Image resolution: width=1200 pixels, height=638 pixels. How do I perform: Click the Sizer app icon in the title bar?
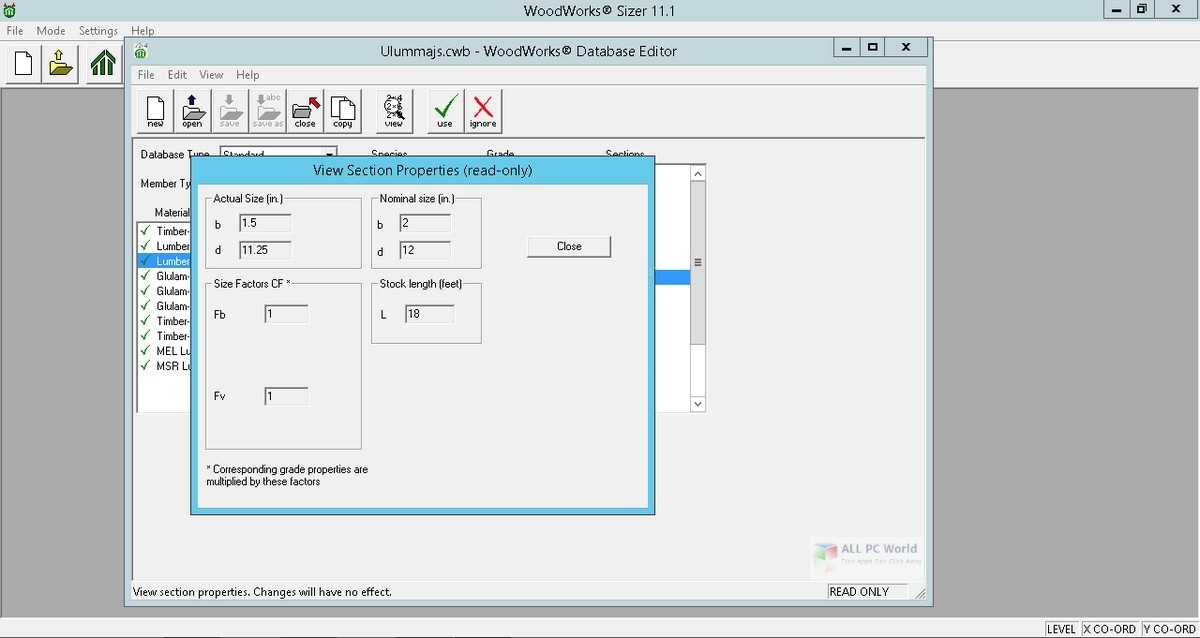click(10, 10)
